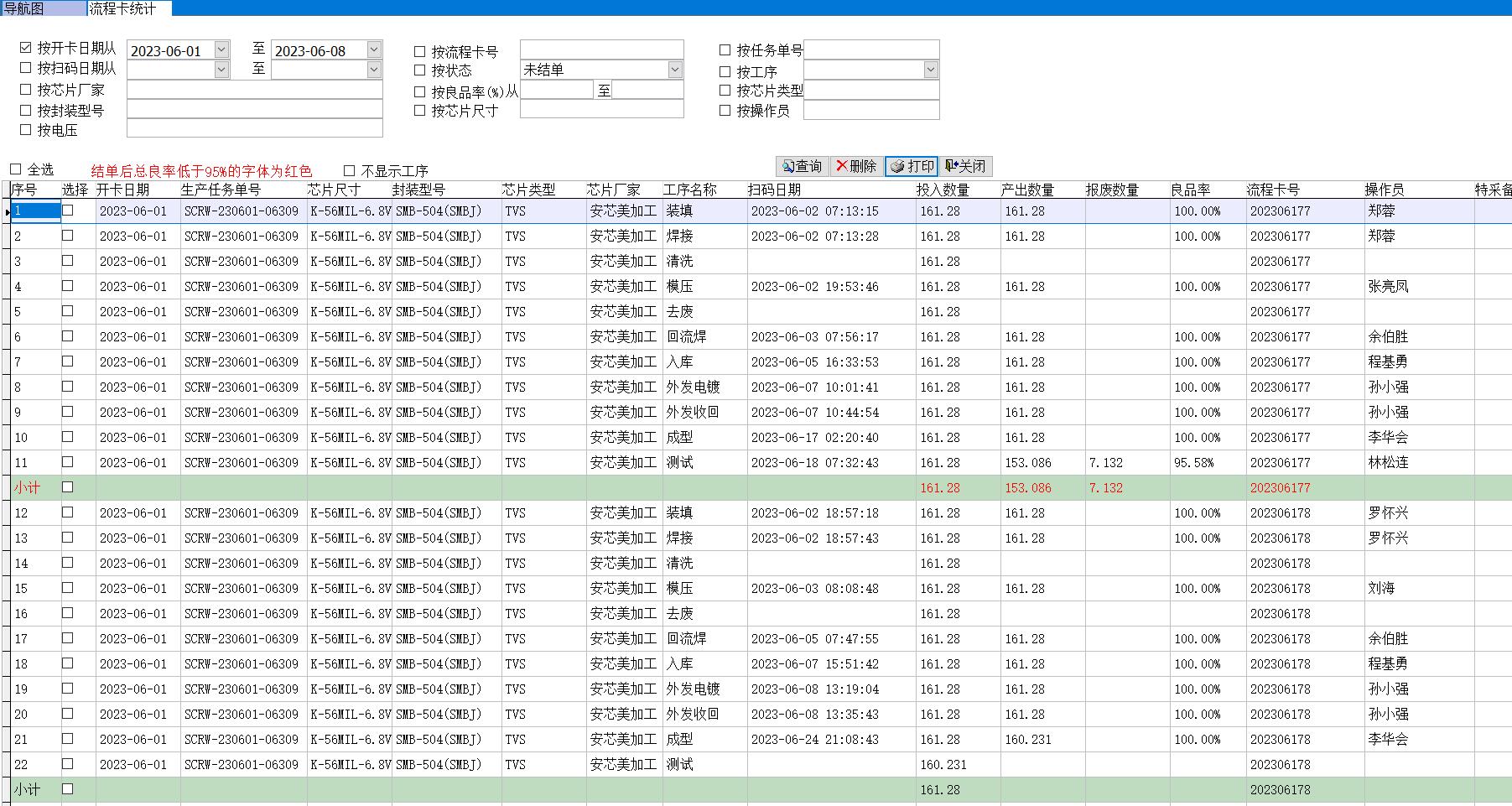Tick the selection checkbox in row 11

(68, 462)
